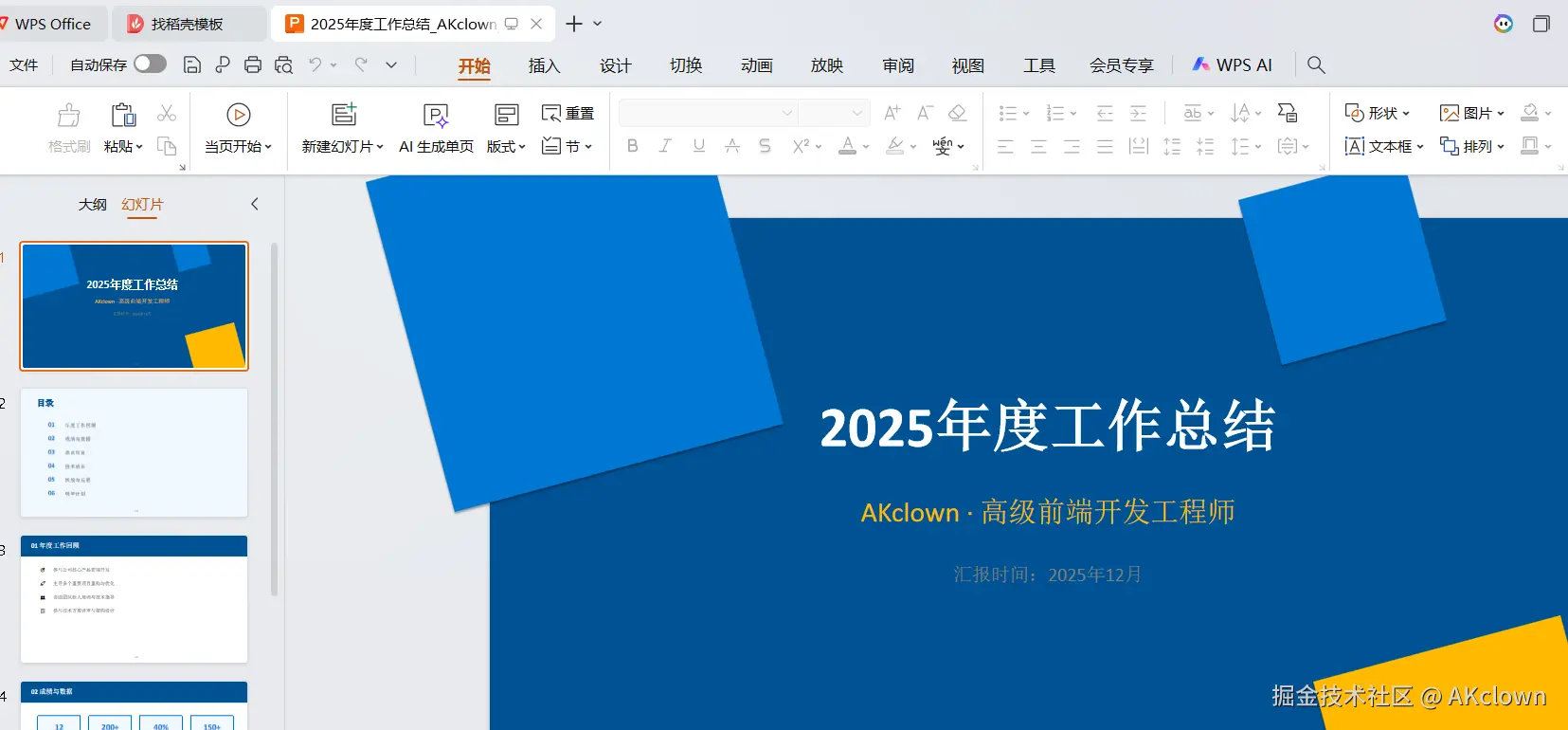Switch to the 切换 ribbon tab
Screen dimensions: 1568x730
tap(686, 65)
